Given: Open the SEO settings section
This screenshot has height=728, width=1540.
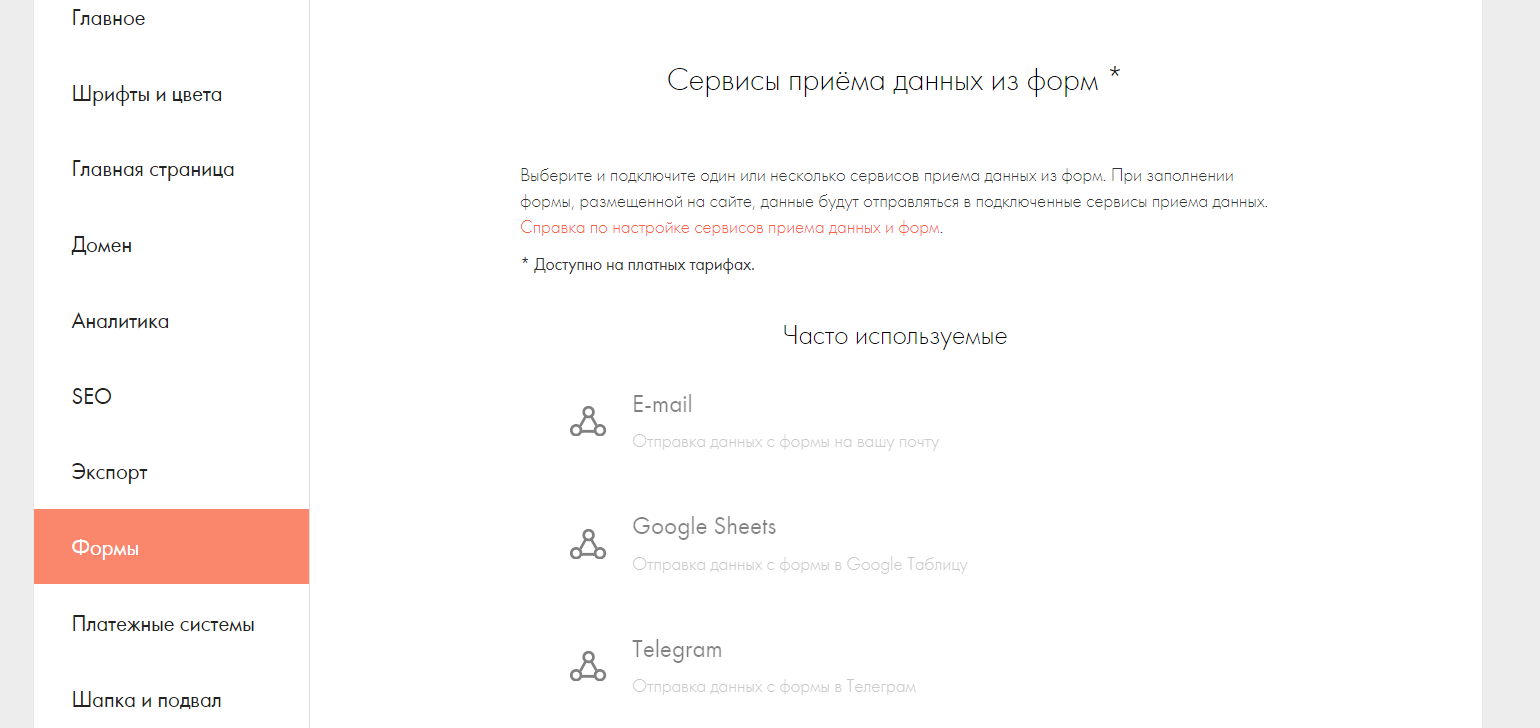Looking at the screenshot, I should pos(92,396).
